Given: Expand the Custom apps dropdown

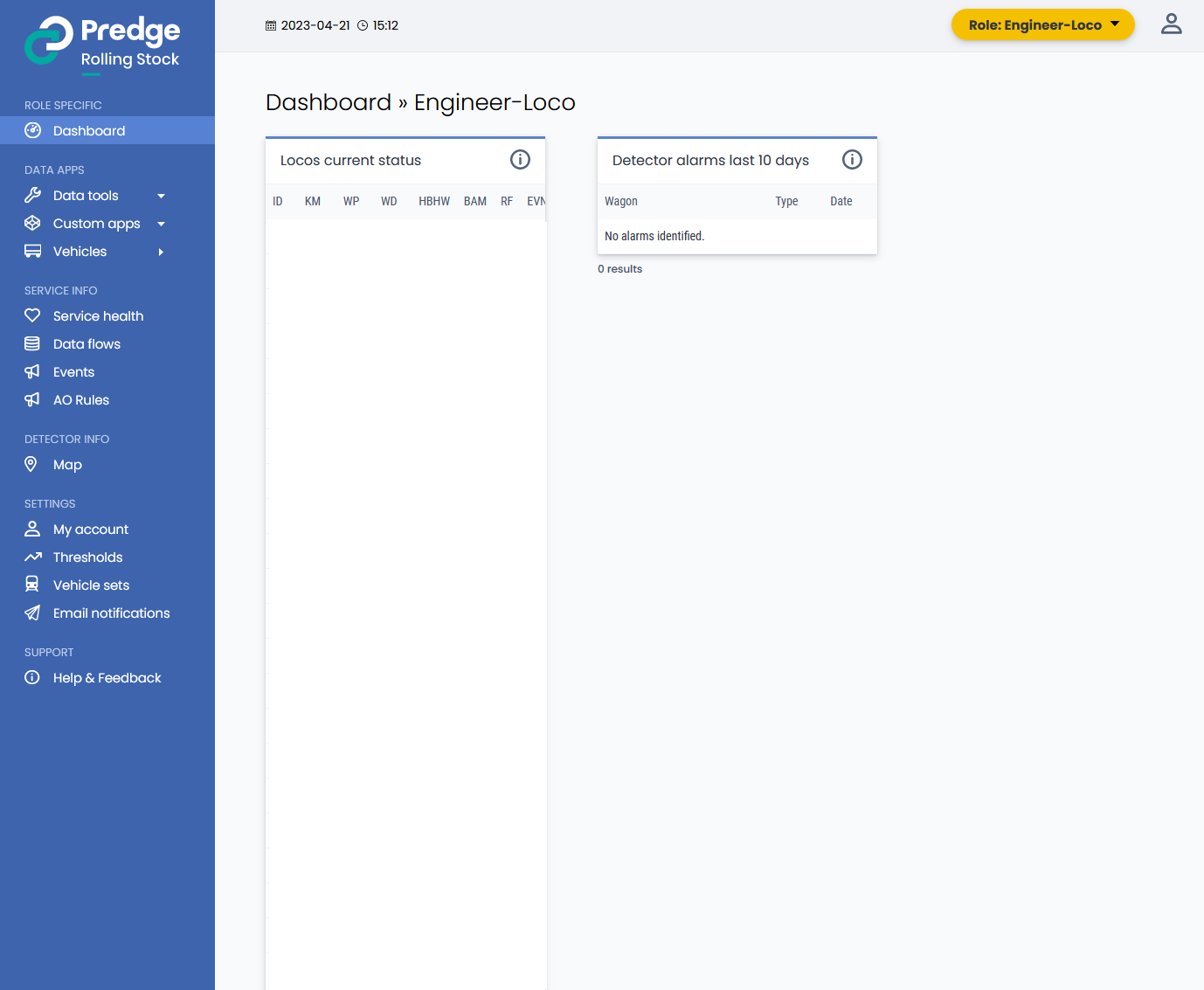Looking at the screenshot, I should tap(161, 223).
